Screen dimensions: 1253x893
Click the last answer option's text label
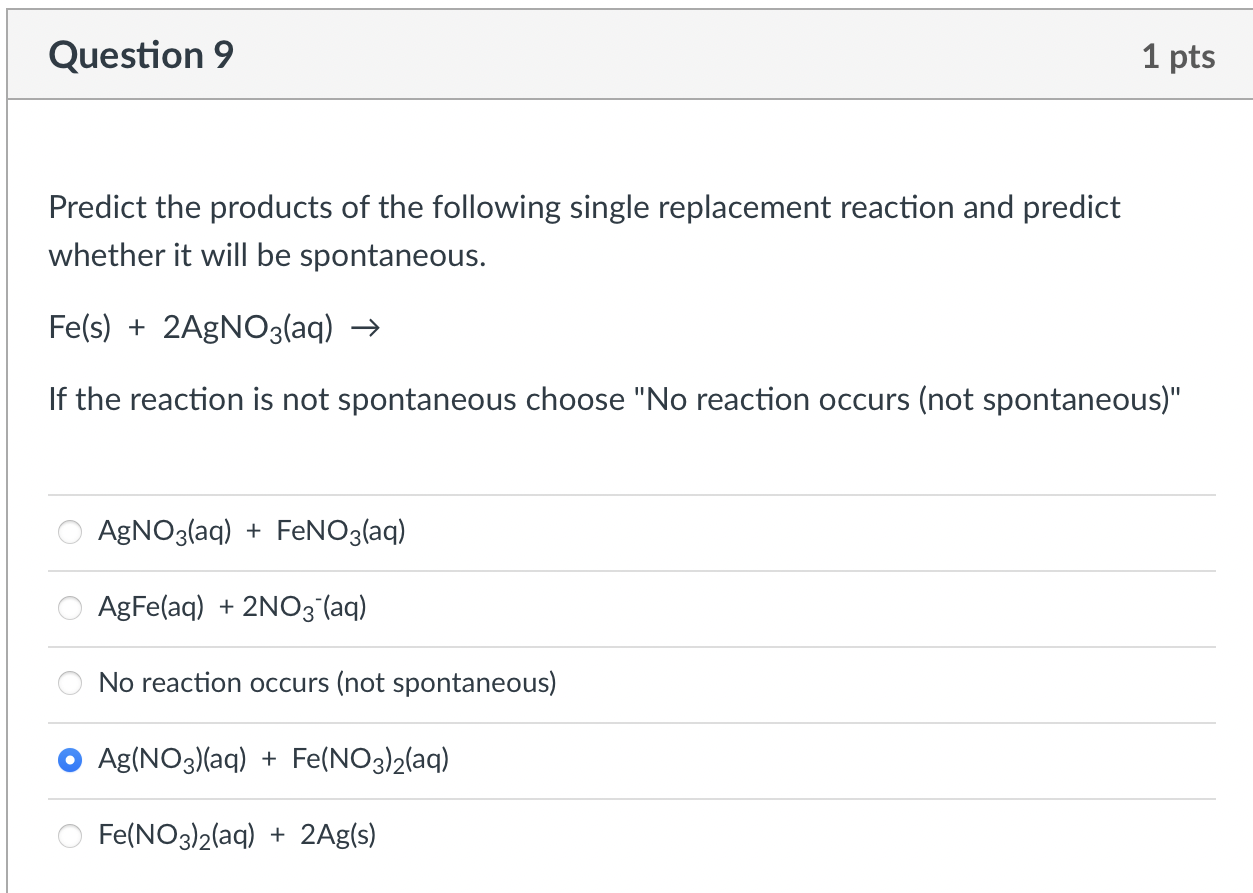[x=237, y=835]
